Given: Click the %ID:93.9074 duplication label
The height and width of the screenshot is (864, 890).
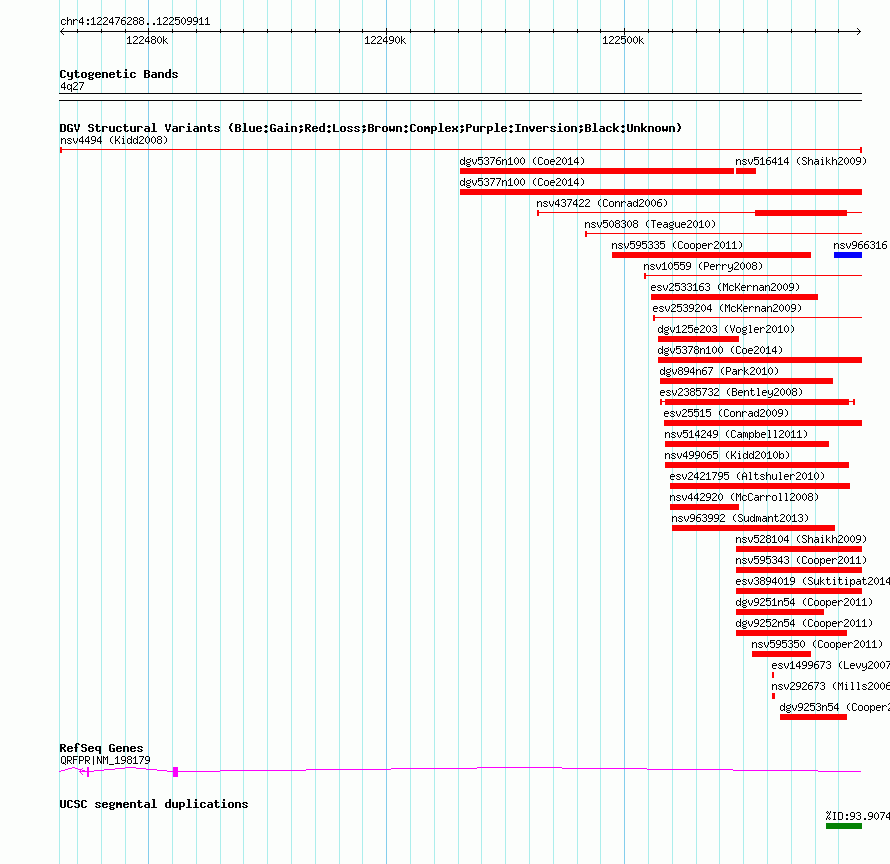Looking at the screenshot, I should (858, 816).
